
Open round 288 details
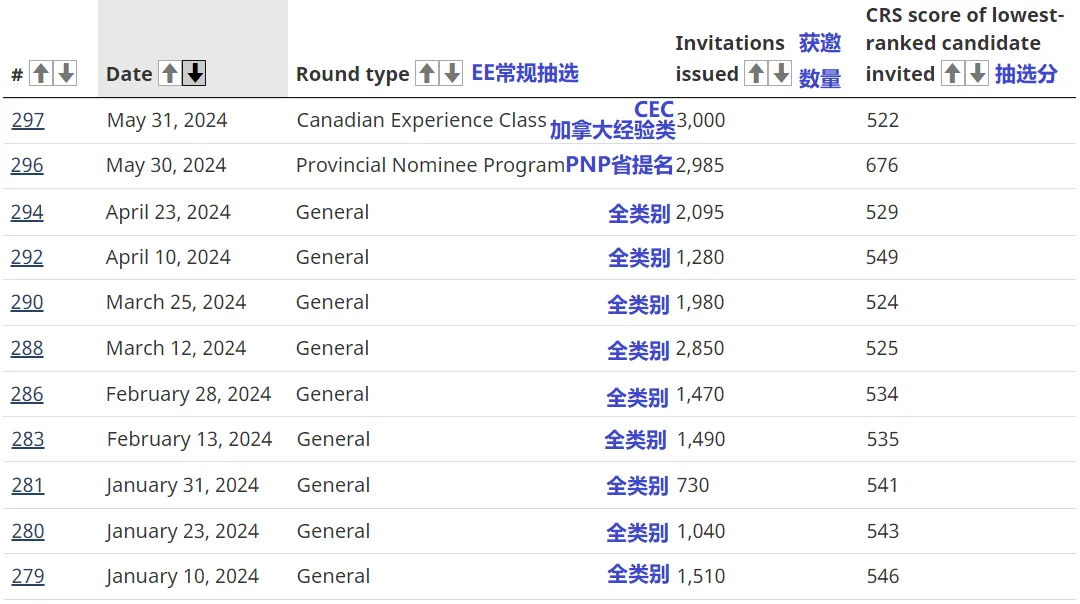[27, 348]
